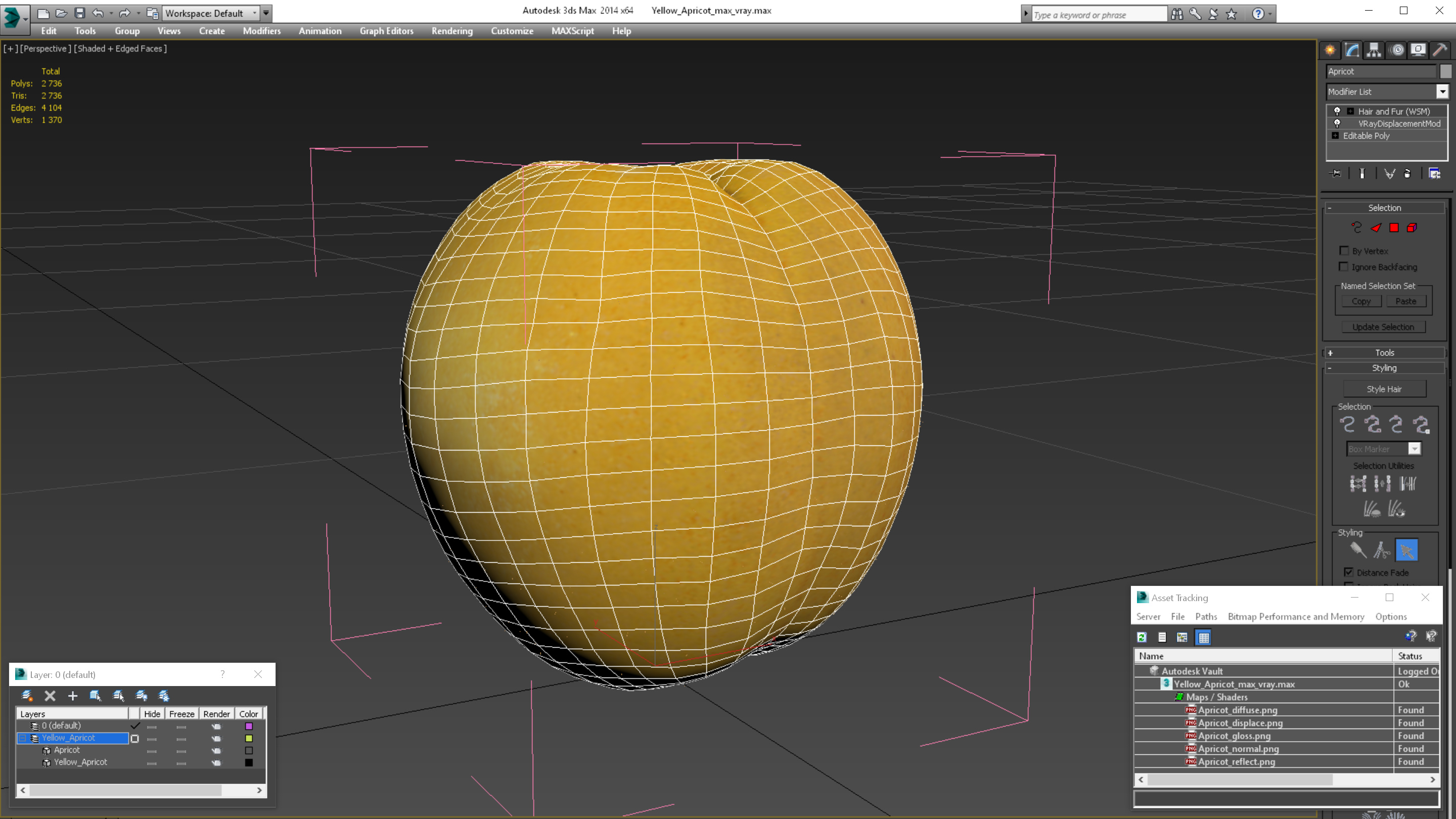Click Create New Layer icon in Layer dialog
This screenshot has height=819, width=1456.
click(x=27, y=696)
